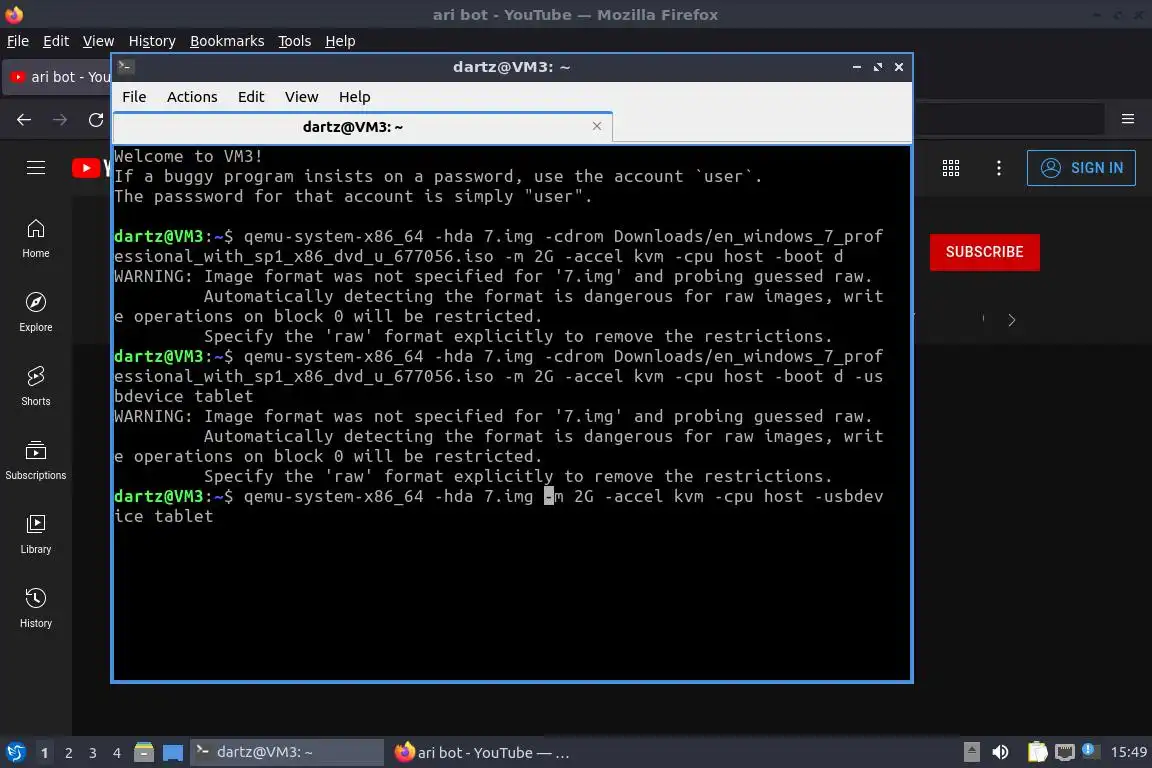Switch to workspace 3
The height and width of the screenshot is (768, 1152).
click(x=93, y=753)
